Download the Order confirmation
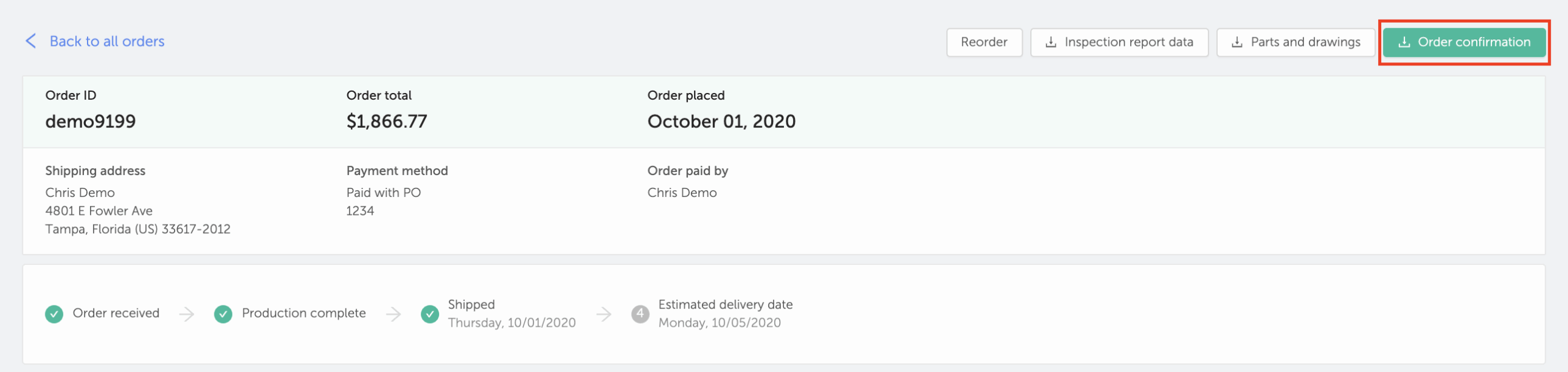This screenshot has width=1568, height=372. tap(1464, 42)
